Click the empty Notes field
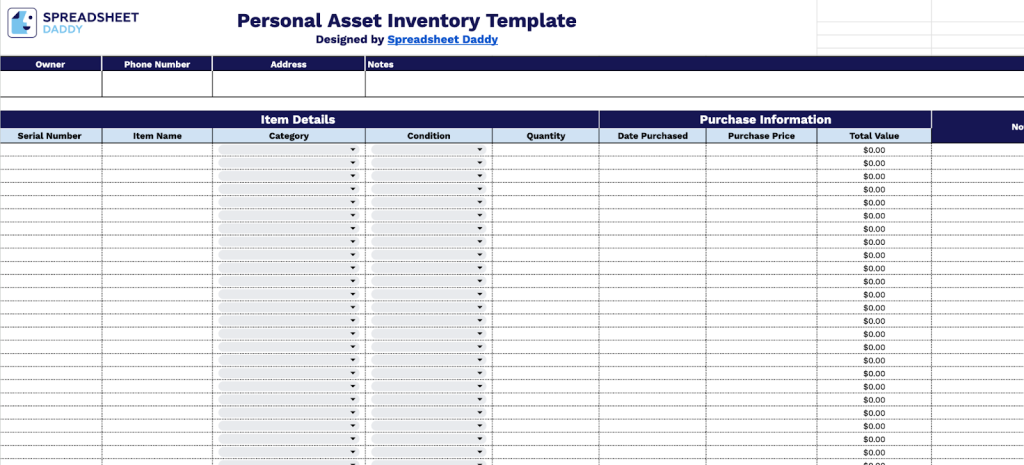 [x=690, y=84]
